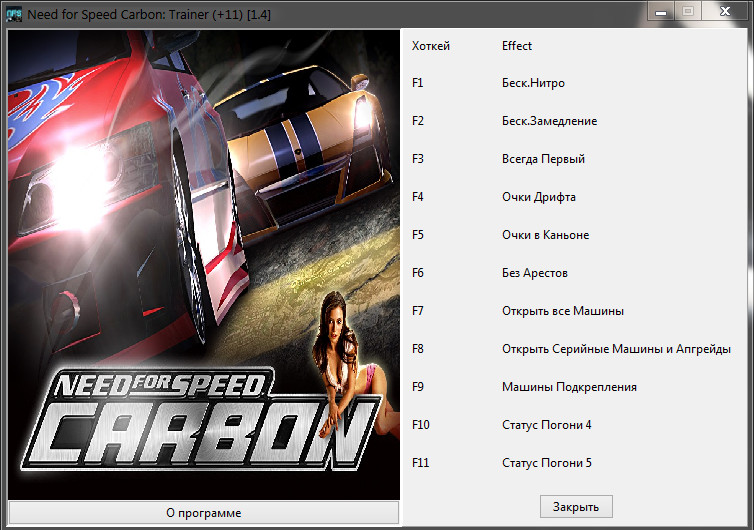This screenshot has height=530, width=754.
Task: Click the Очки Дрифта entry
Action: click(x=538, y=197)
